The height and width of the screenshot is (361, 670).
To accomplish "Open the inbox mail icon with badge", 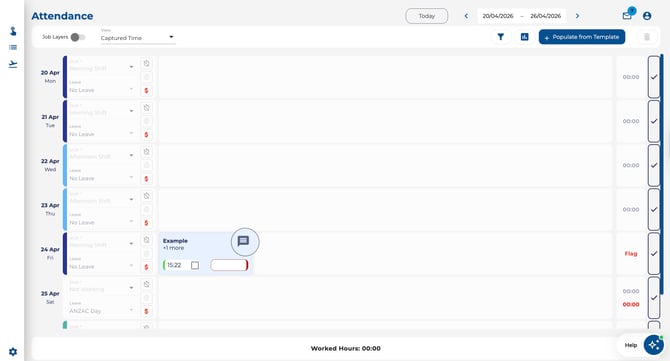I will click(x=627, y=15).
